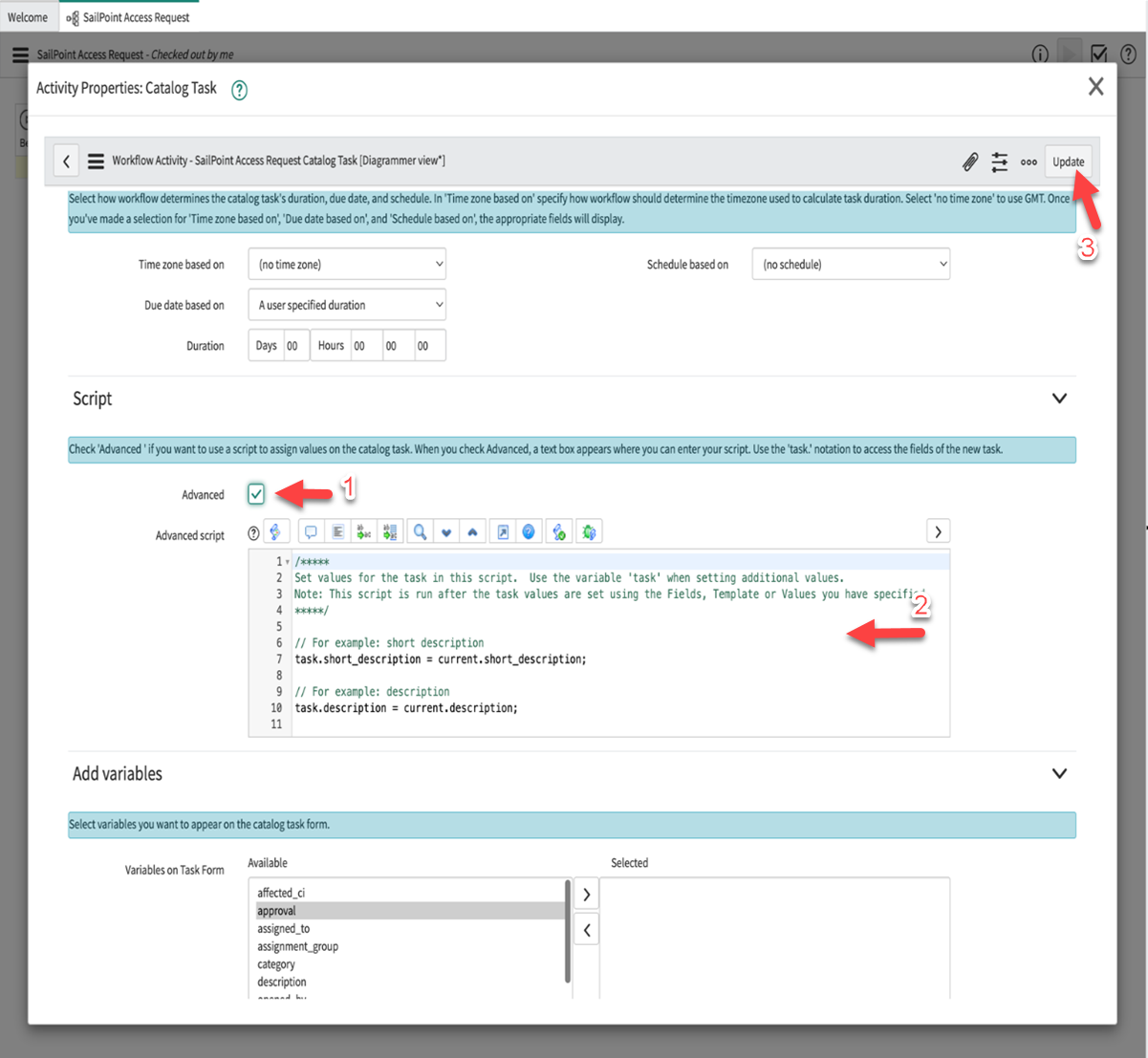The height and width of the screenshot is (1058, 1148).
Task: Click the 'For example: short description' comment line
Action: click(389, 643)
